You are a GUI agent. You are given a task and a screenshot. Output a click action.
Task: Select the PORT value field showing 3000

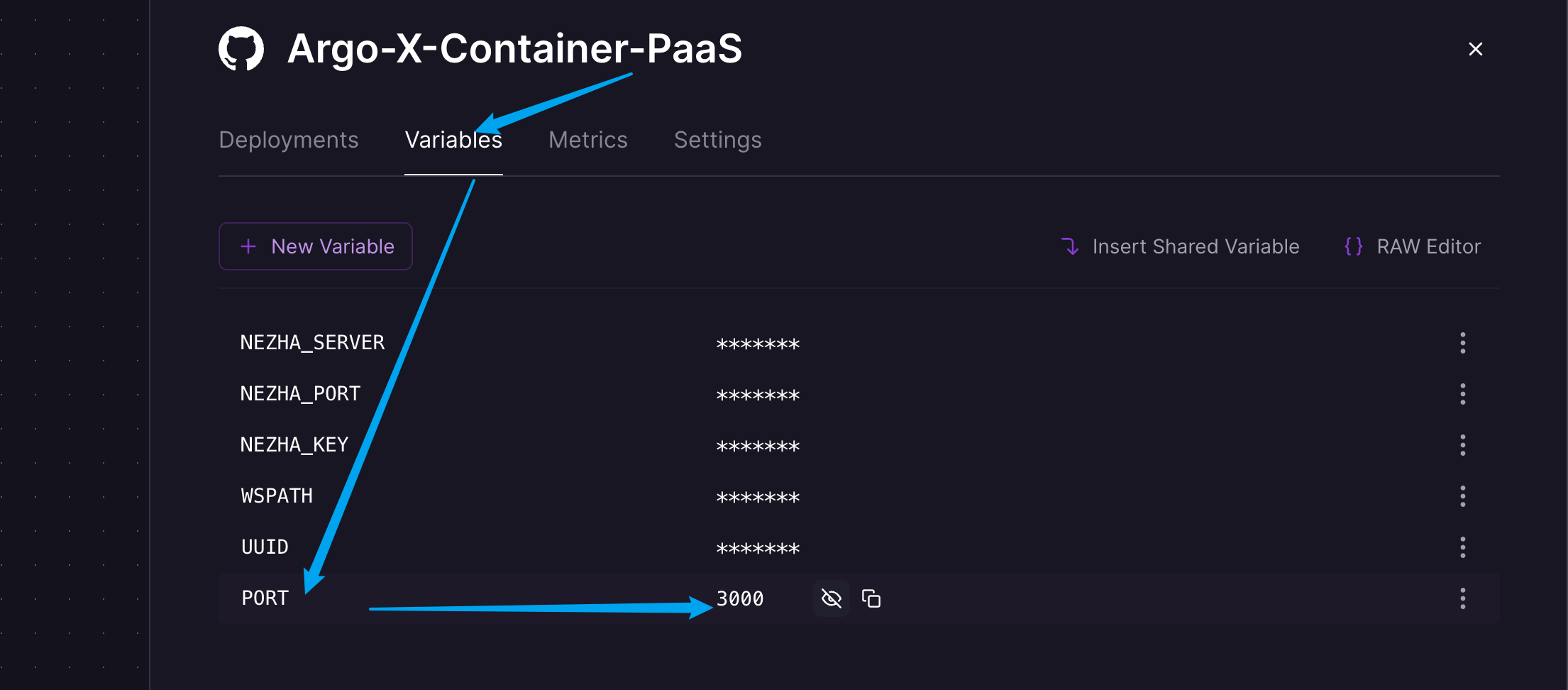click(740, 598)
